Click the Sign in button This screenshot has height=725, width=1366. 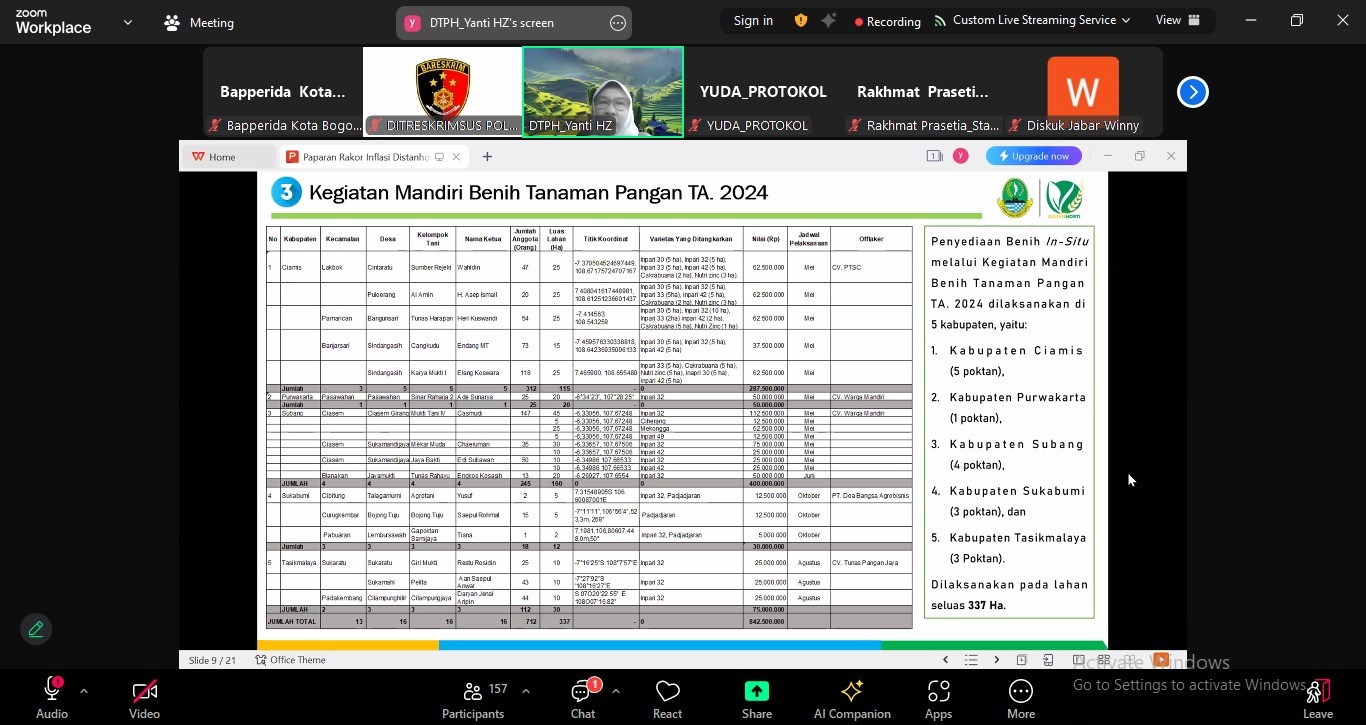coord(753,20)
